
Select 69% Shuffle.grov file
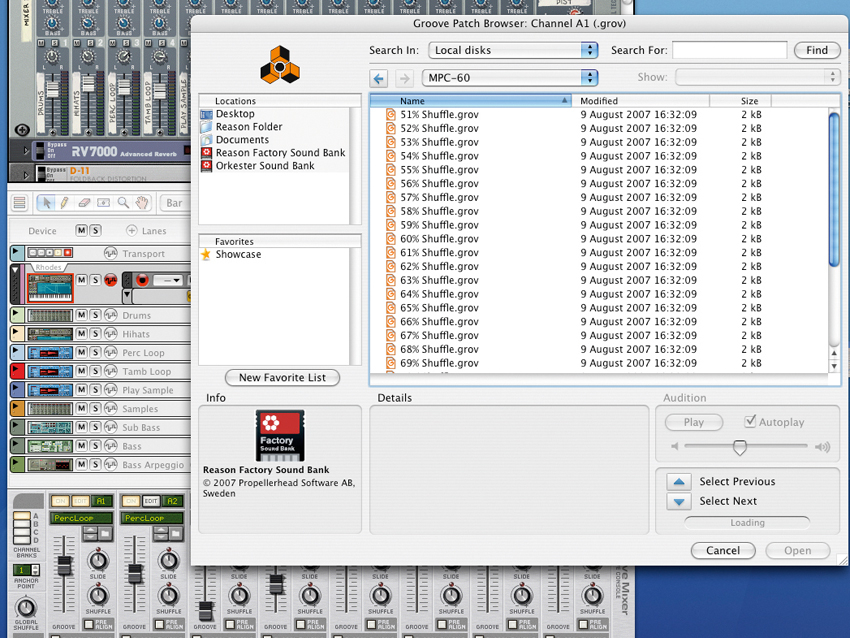(x=599, y=363)
